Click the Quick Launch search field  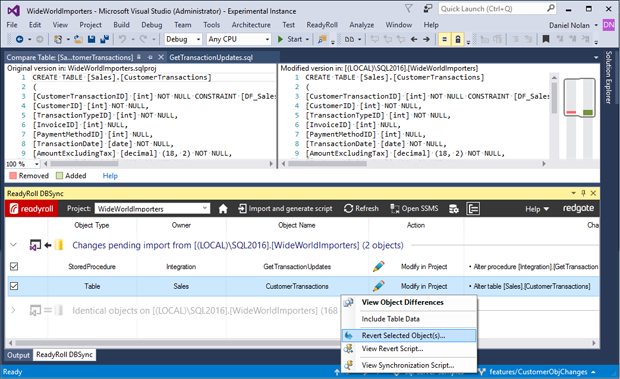[497, 9]
